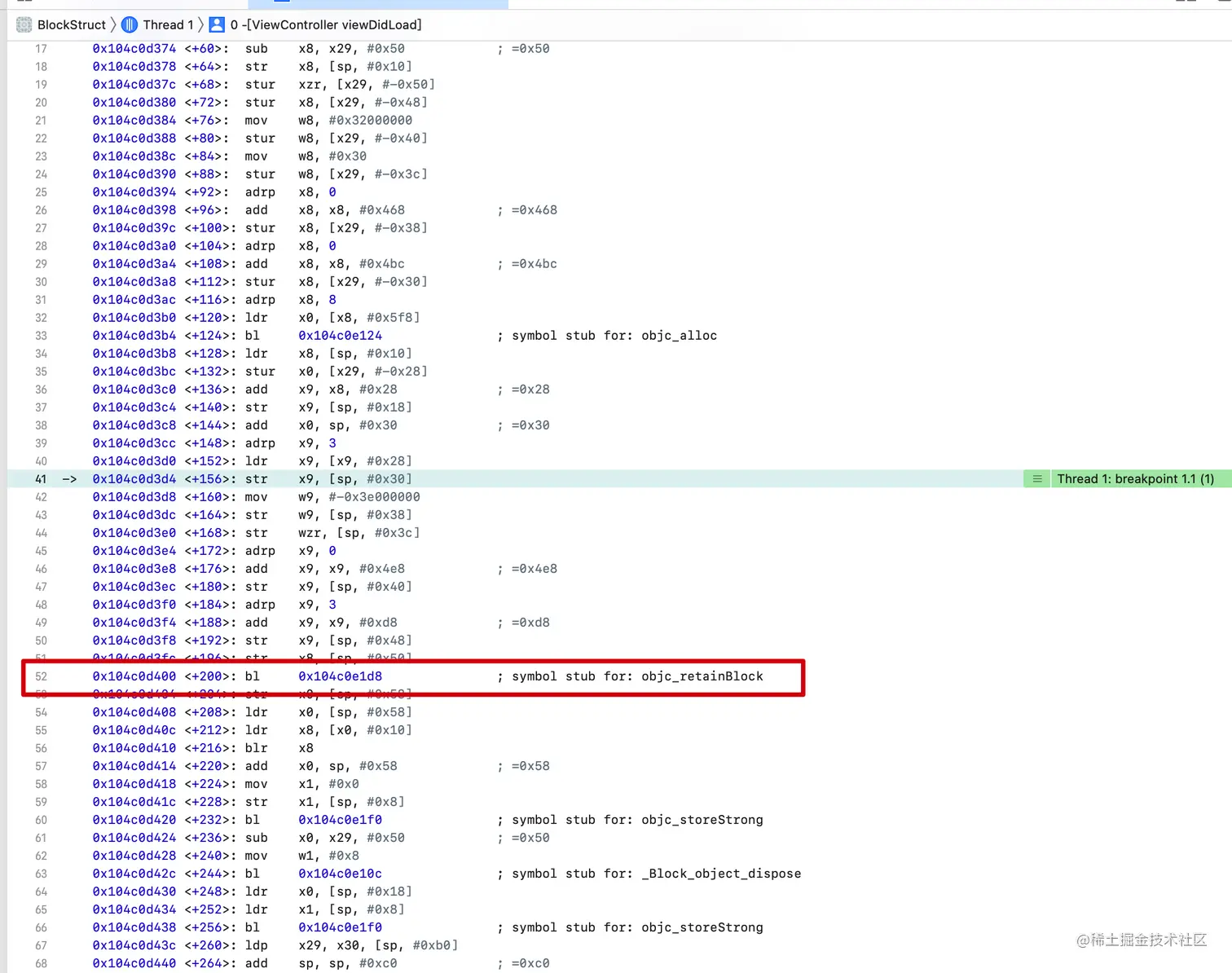1232x973 pixels.
Task: Click the blue stack frame icon before viewDidLoad
Action: (x=216, y=24)
